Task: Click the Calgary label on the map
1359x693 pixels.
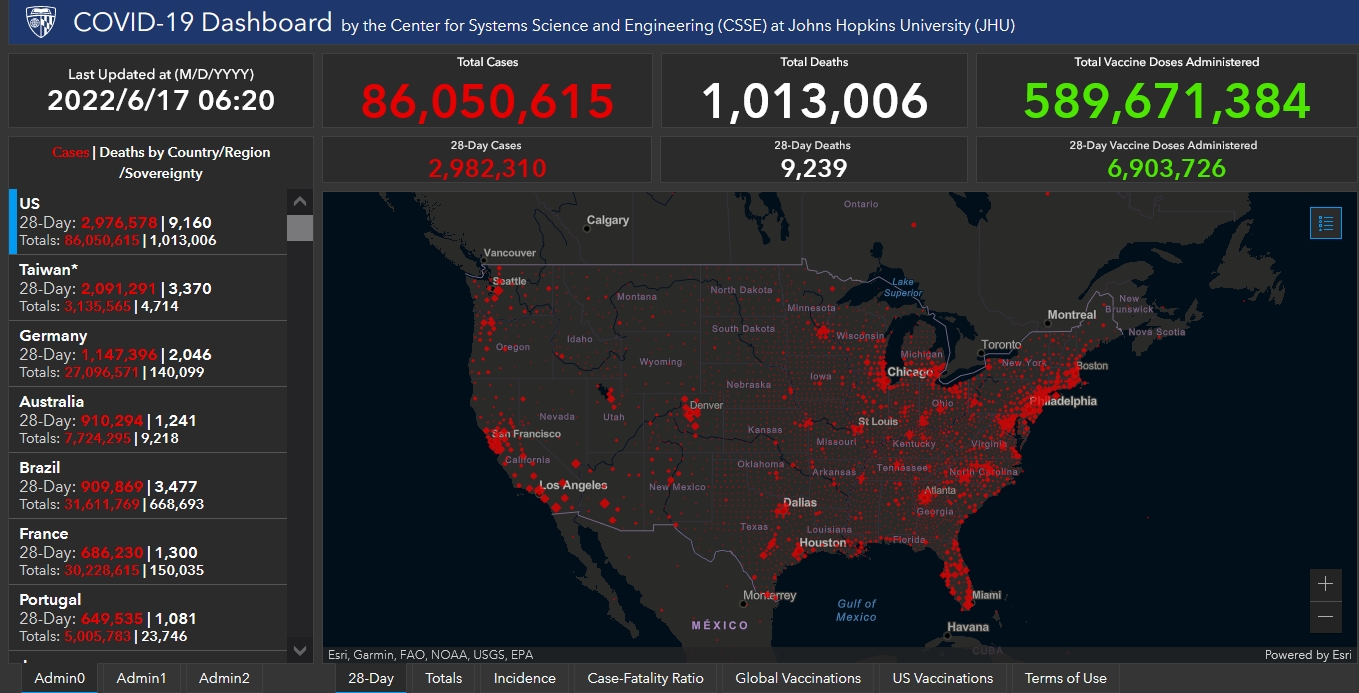Action: 608,220
